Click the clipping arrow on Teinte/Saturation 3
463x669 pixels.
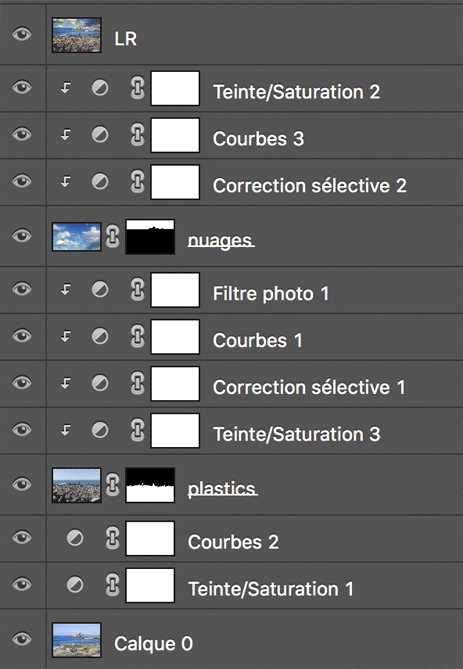(65, 430)
